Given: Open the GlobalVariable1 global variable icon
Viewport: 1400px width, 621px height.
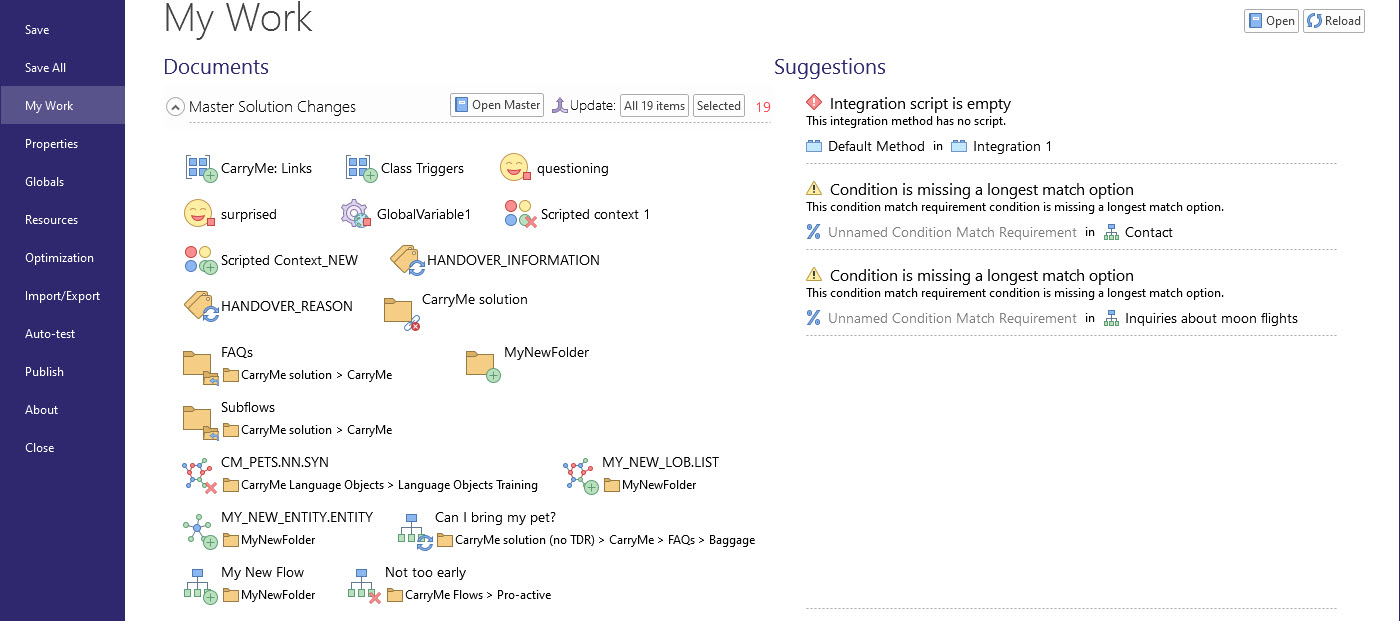Looking at the screenshot, I should click(x=356, y=213).
